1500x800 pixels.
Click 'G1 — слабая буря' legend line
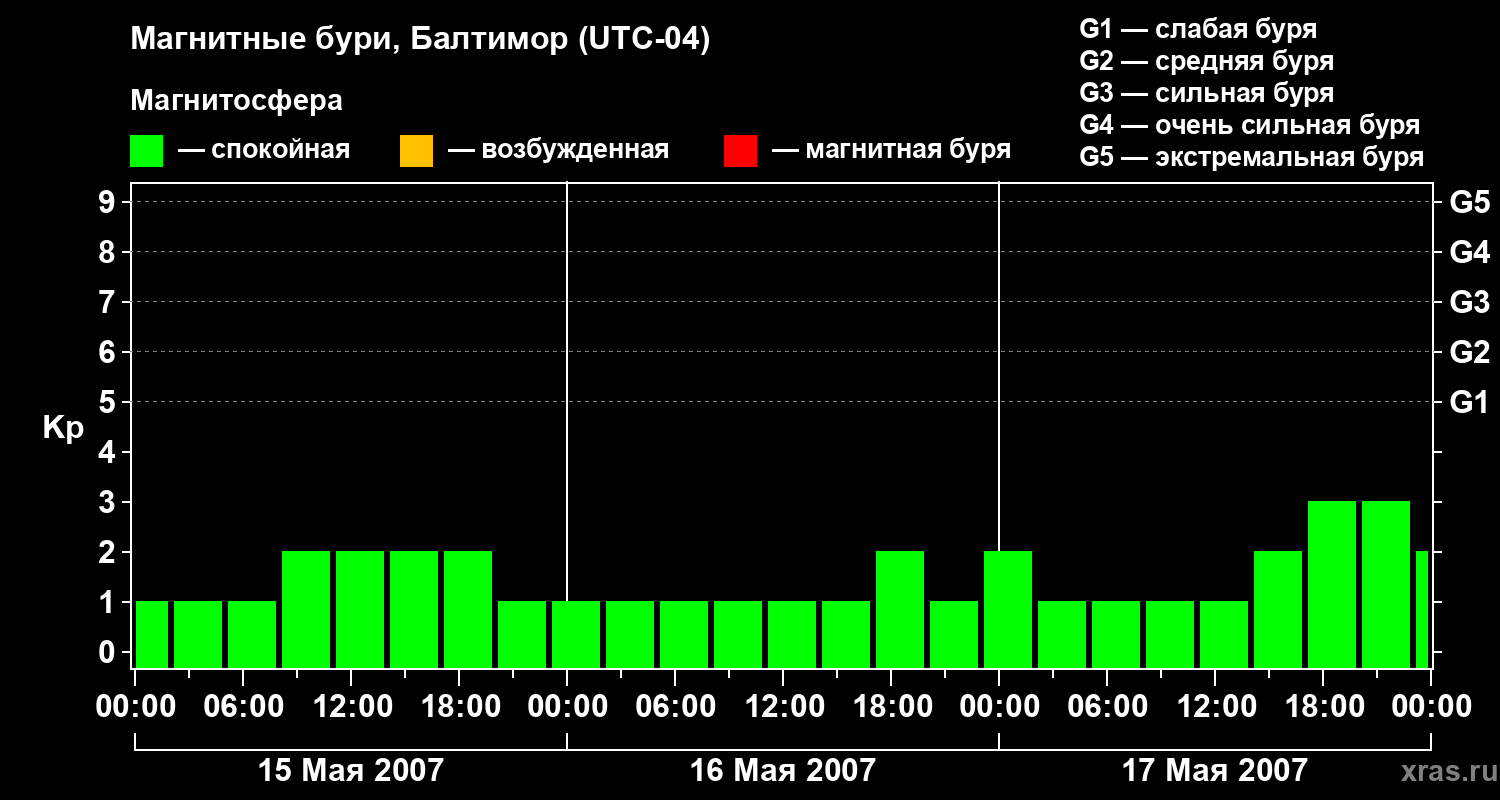(1198, 29)
